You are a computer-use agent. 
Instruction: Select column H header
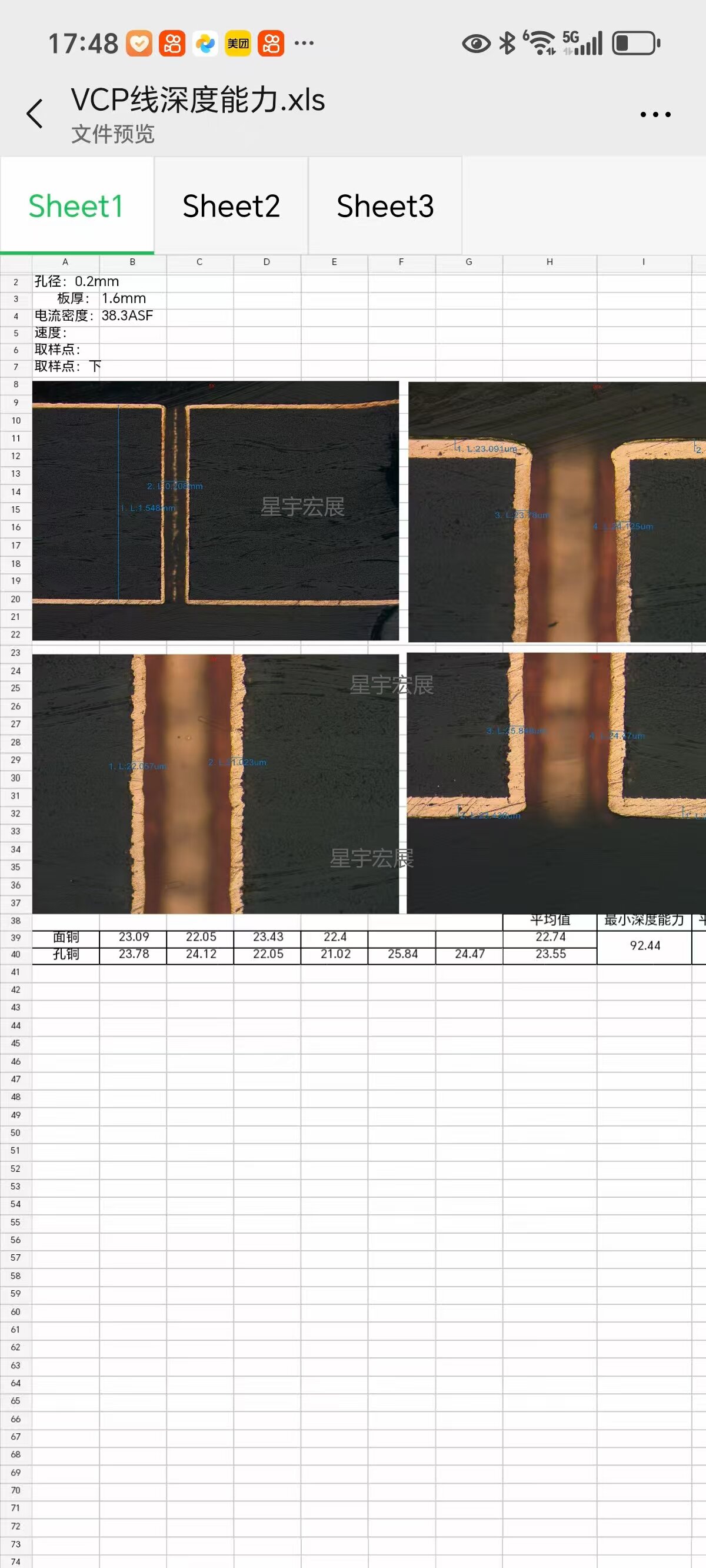[550, 263]
